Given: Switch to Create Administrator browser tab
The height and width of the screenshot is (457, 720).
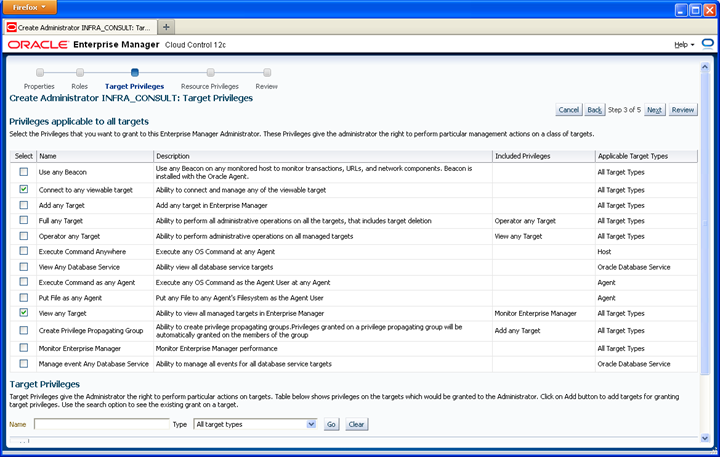Looking at the screenshot, I should pyautogui.click(x=81, y=28).
